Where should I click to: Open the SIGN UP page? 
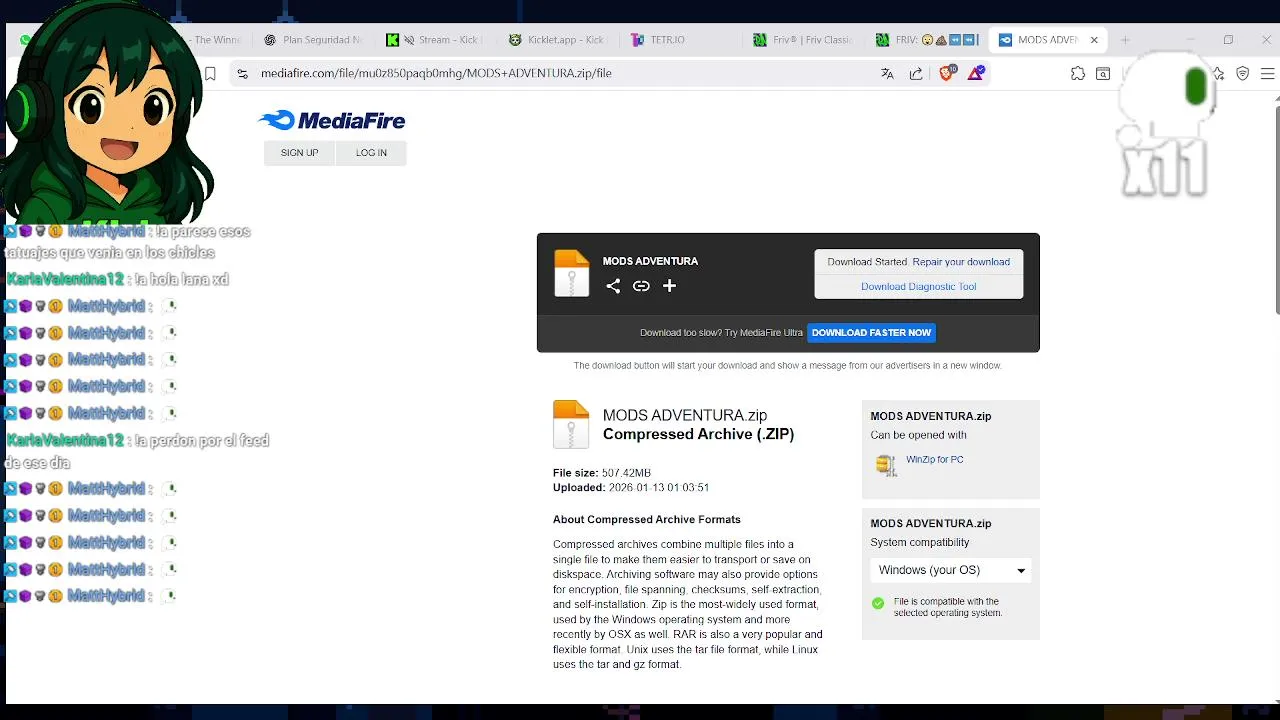[299, 153]
